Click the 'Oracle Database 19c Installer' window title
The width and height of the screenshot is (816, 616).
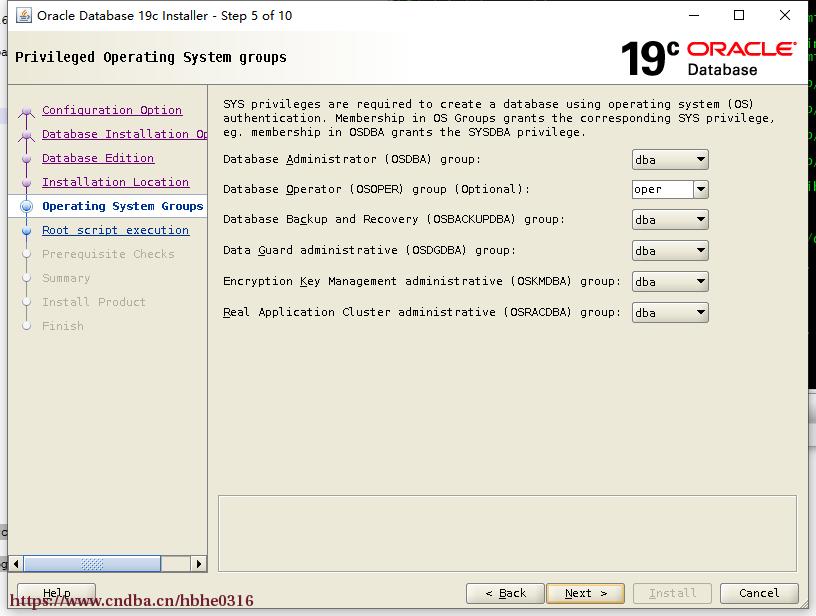[x=164, y=16]
